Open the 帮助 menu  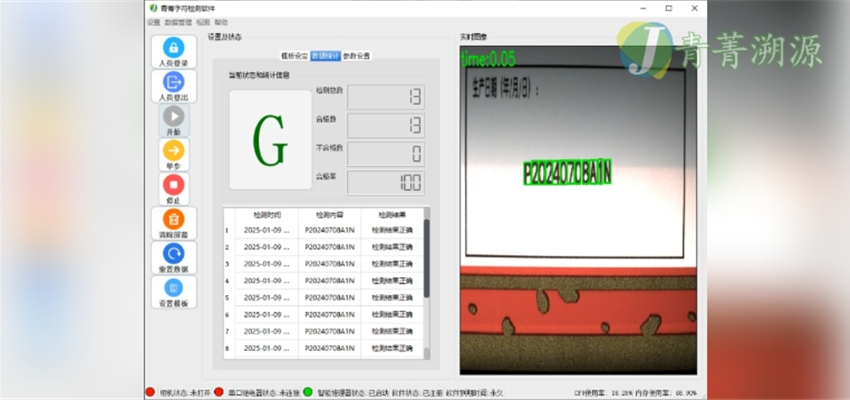click(x=221, y=21)
